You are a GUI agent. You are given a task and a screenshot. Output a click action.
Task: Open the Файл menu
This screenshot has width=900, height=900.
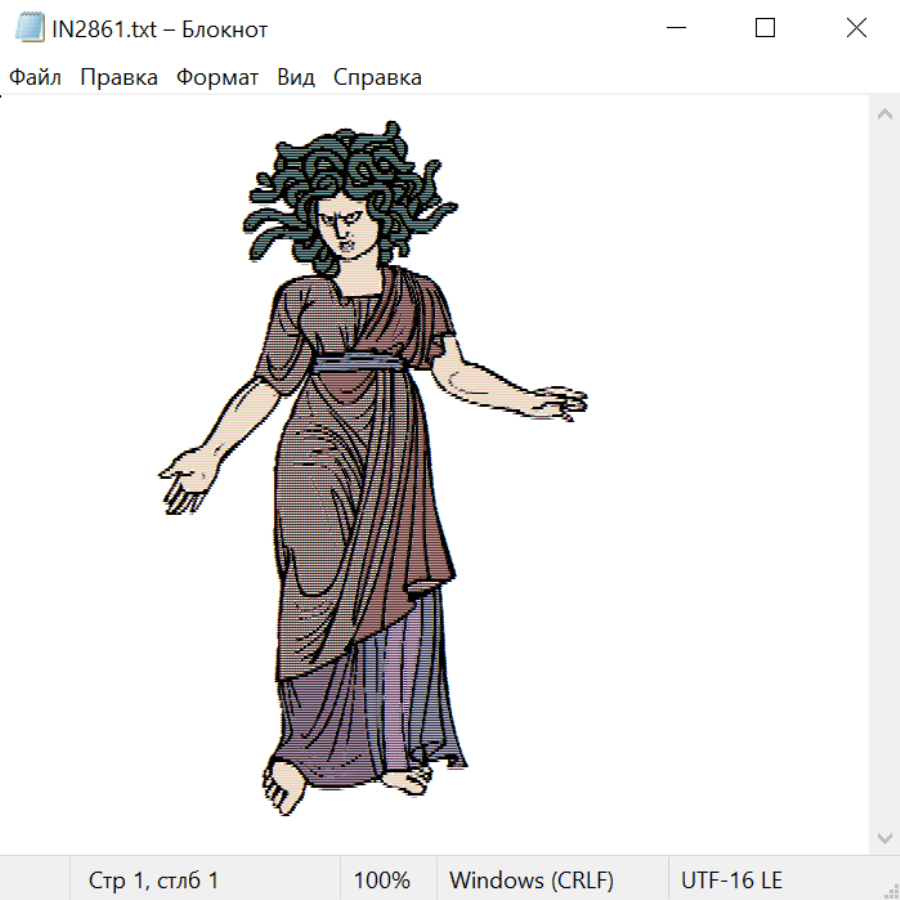tap(35, 78)
